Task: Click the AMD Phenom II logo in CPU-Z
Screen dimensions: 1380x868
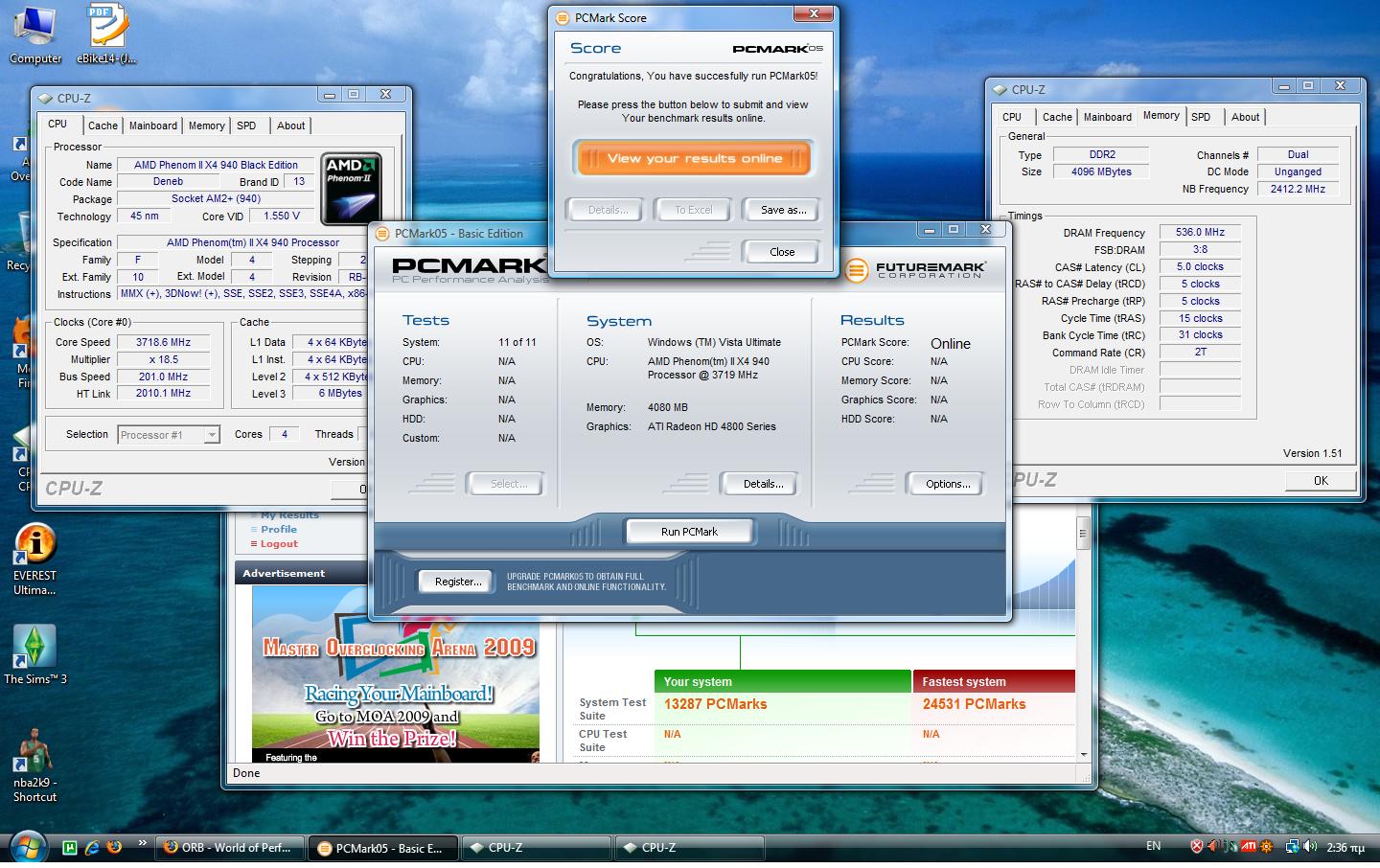Action: pyautogui.click(x=352, y=188)
